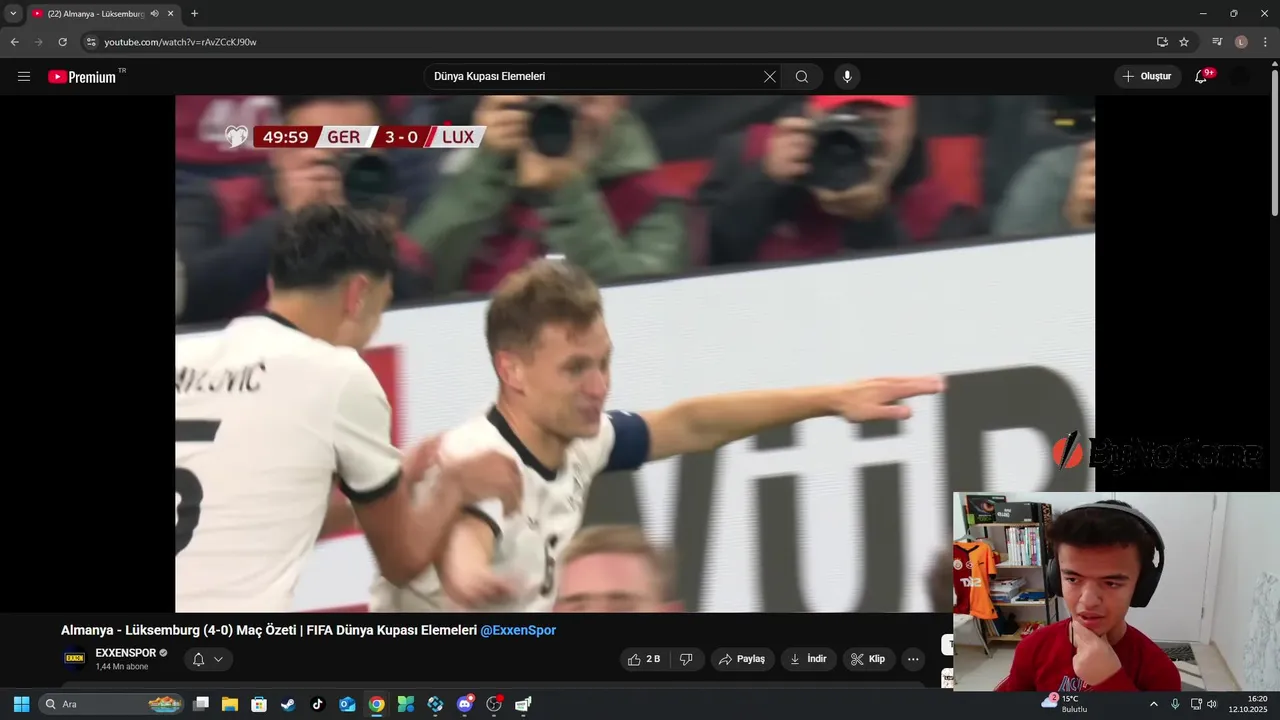Download the video with İndir
Viewport: 1280px width, 720px height.
[x=808, y=659]
